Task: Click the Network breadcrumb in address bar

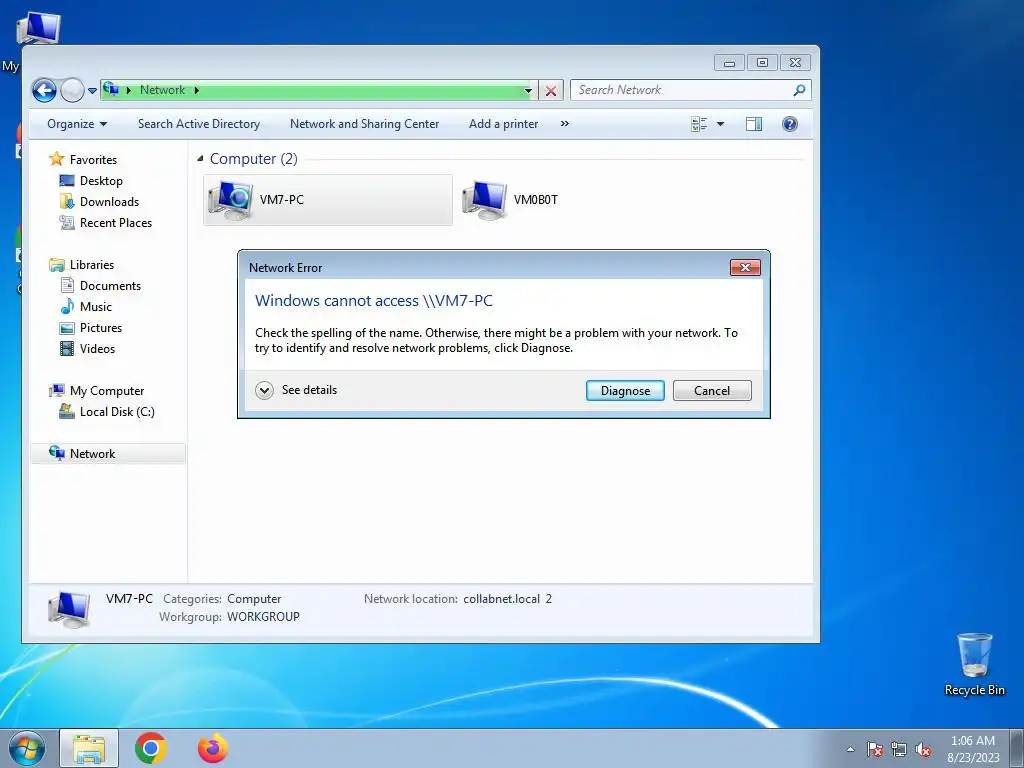Action: pyautogui.click(x=162, y=90)
